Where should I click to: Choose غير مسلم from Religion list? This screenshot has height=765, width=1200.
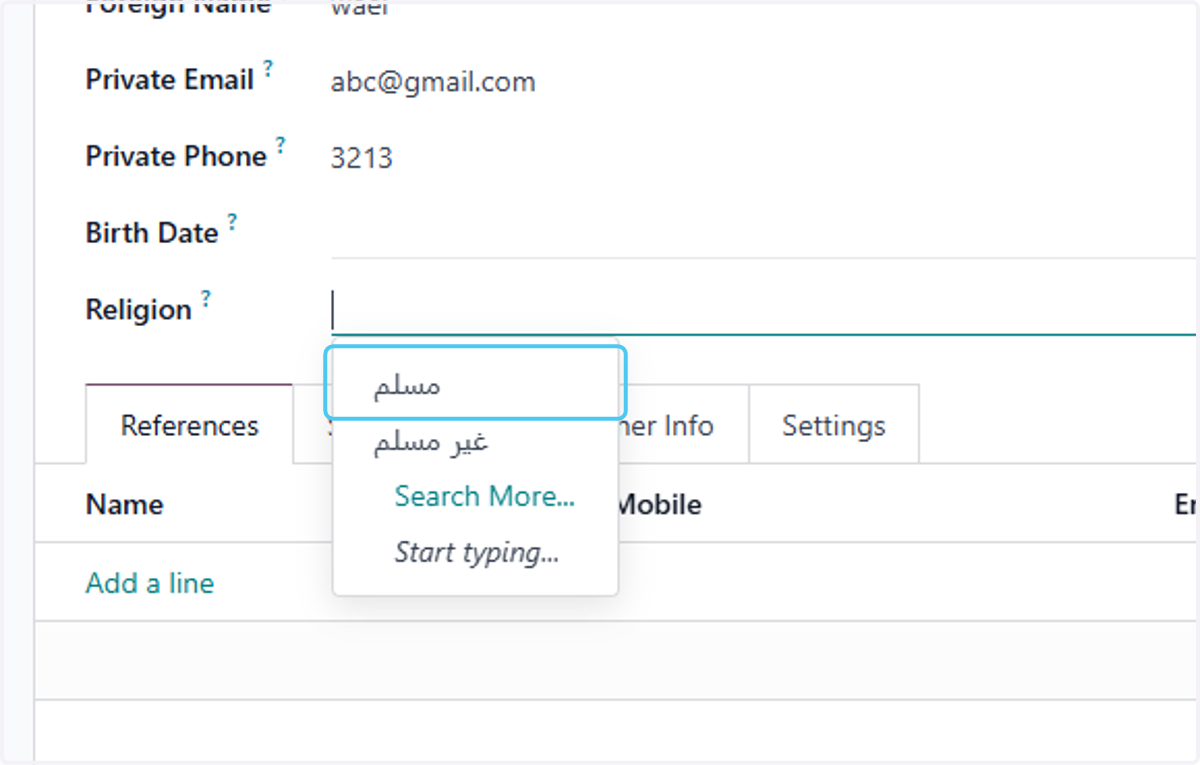click(x=475, y=441)
